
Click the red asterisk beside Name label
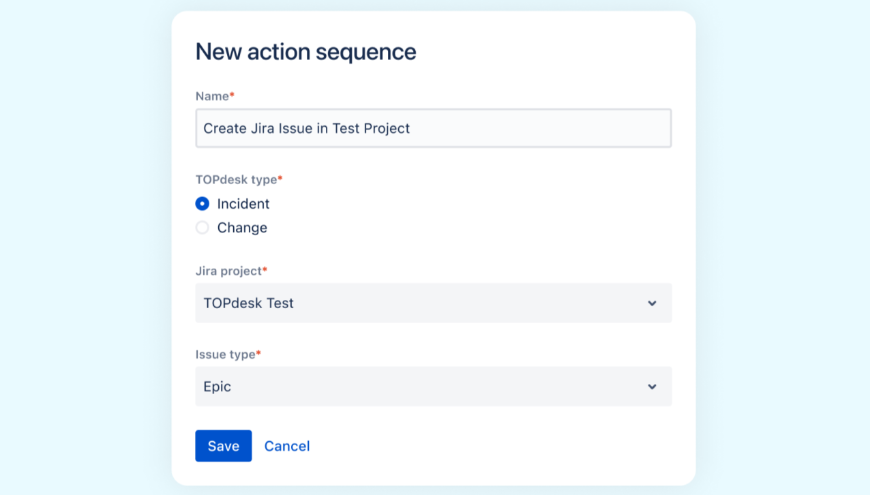click(232, 95)
